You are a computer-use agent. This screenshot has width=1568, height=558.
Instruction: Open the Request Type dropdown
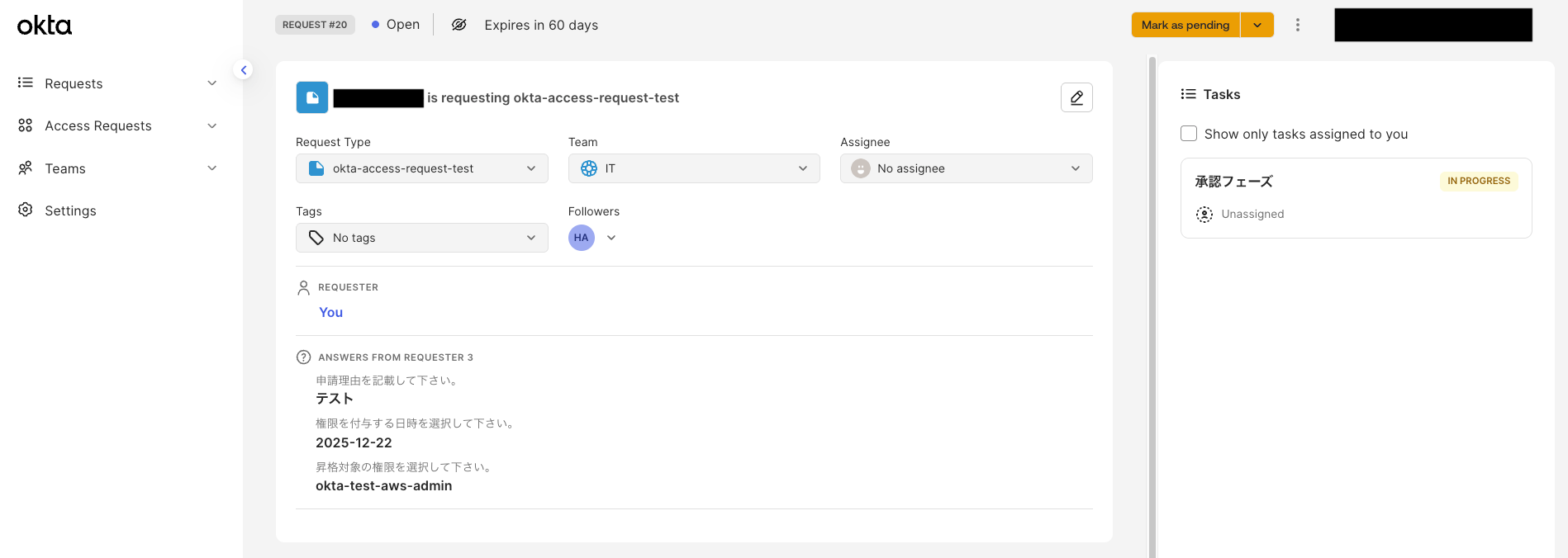[x=421, y=168]
